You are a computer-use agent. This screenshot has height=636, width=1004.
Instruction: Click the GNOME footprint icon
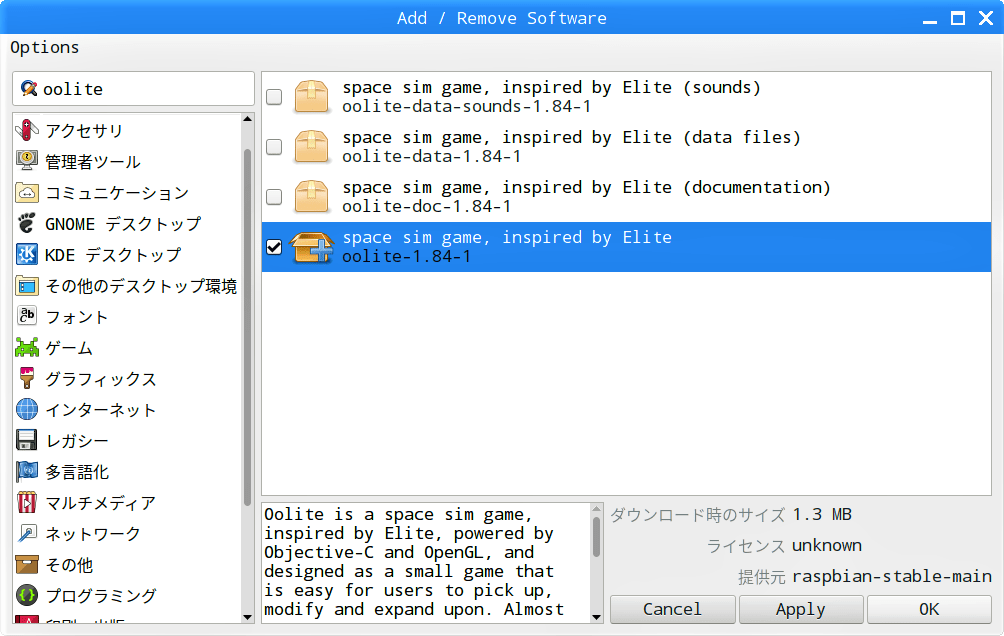(x=26, y=223)
